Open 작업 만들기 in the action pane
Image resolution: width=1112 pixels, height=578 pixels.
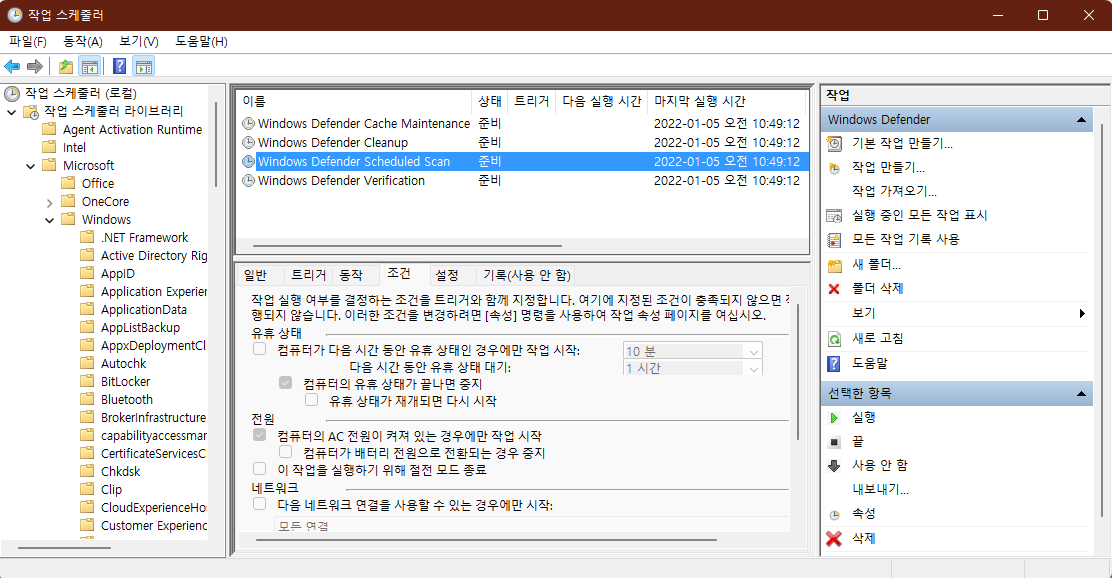coord(886,168)
